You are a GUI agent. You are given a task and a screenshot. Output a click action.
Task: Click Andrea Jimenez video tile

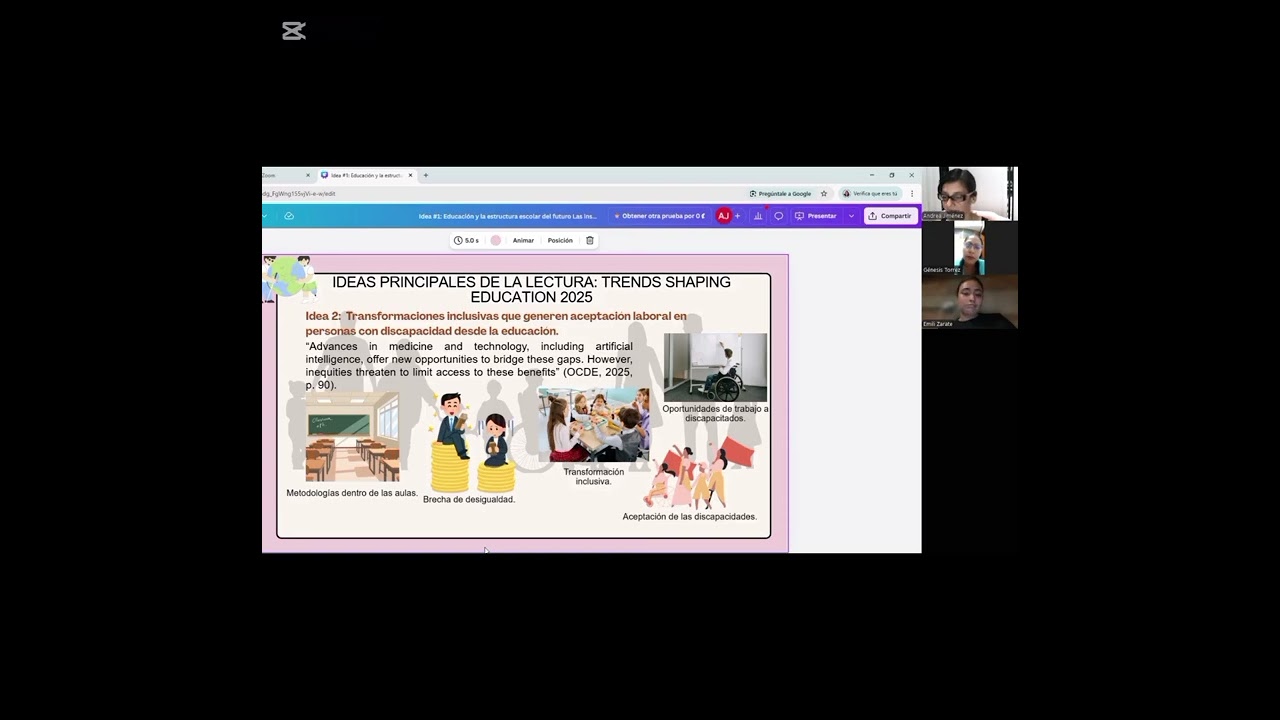tap(970, 193)
